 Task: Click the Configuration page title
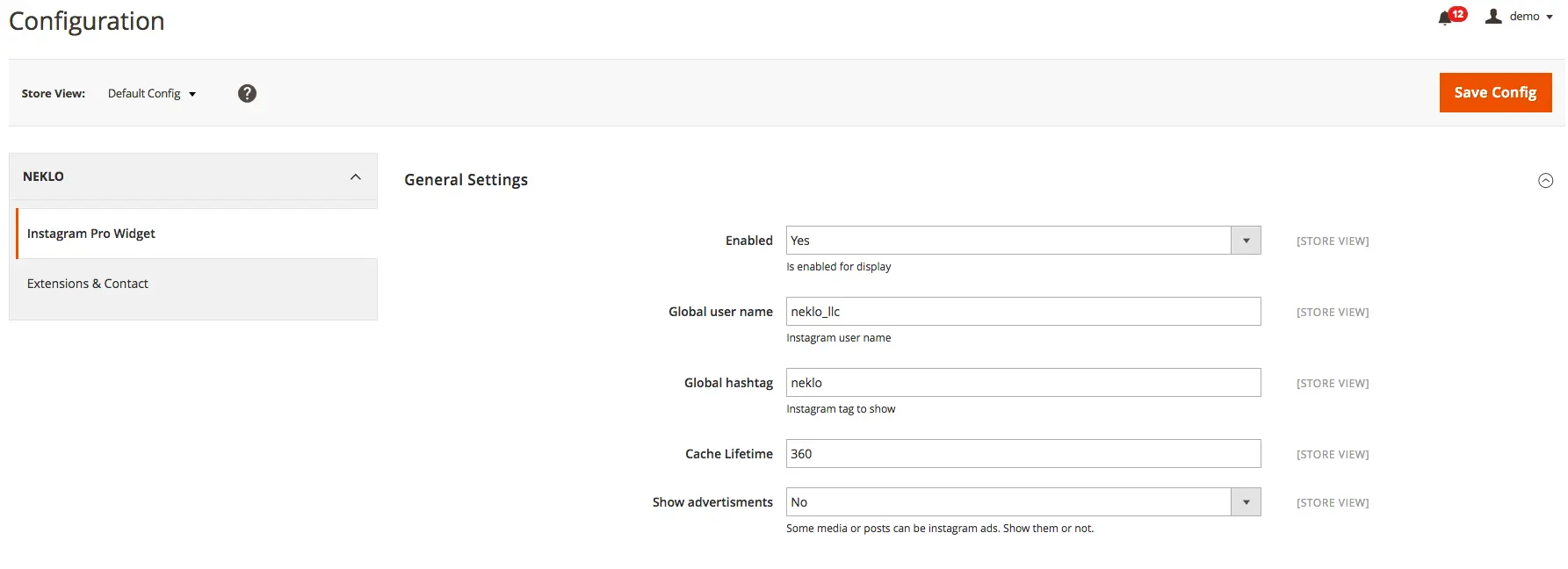pos(87,21)
